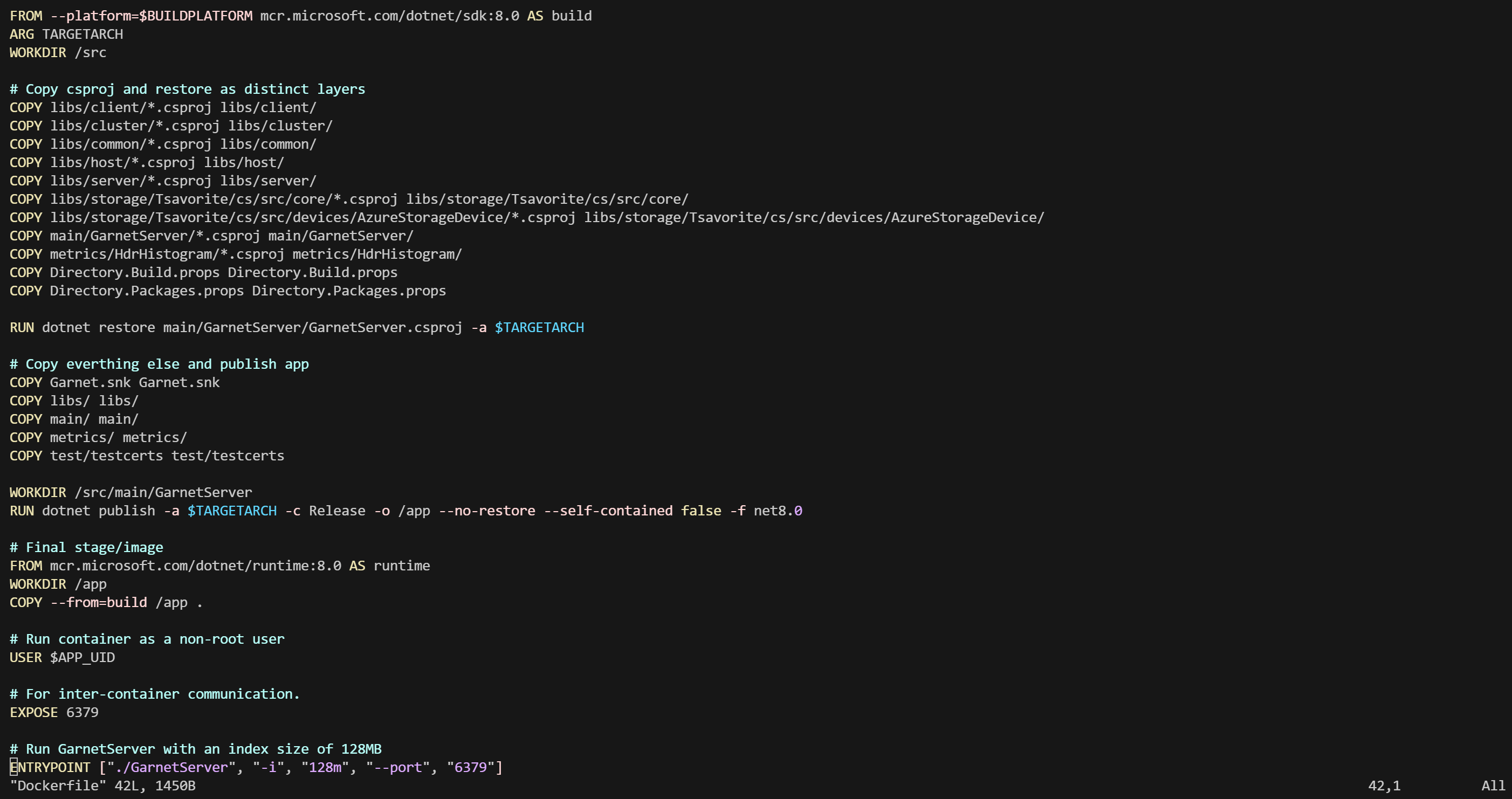Click mcr.microsoft.com/dotnet/sdk:8.0 image name
Image resolution: width=1512 pixels, height=799 pixels.
click(390, 16)
